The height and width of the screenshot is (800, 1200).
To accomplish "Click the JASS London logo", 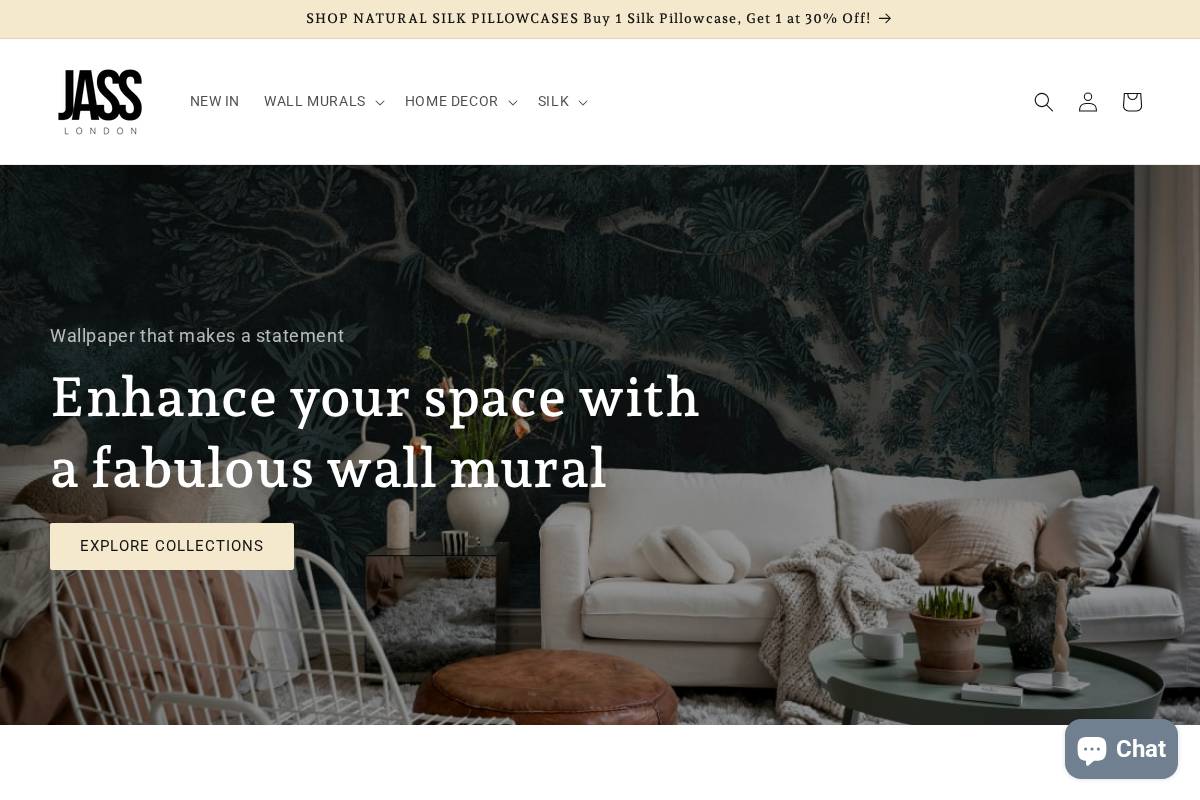I will 100,102.
